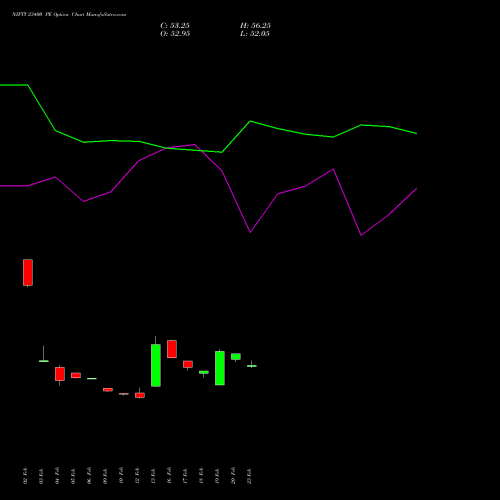Select the high value H: 56.25
Image resolution: width=500 pixels, height=500 pixels.
click(x=255, y=26)
